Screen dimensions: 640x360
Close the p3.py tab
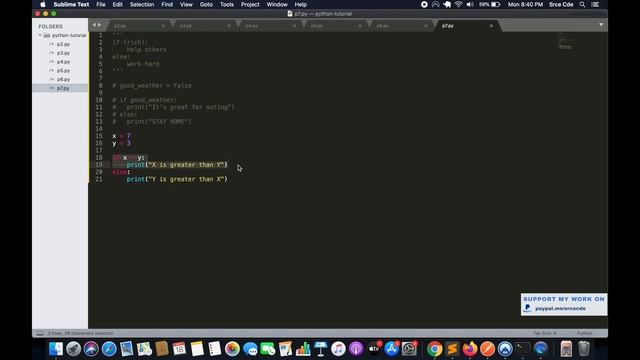pos(229,26)
